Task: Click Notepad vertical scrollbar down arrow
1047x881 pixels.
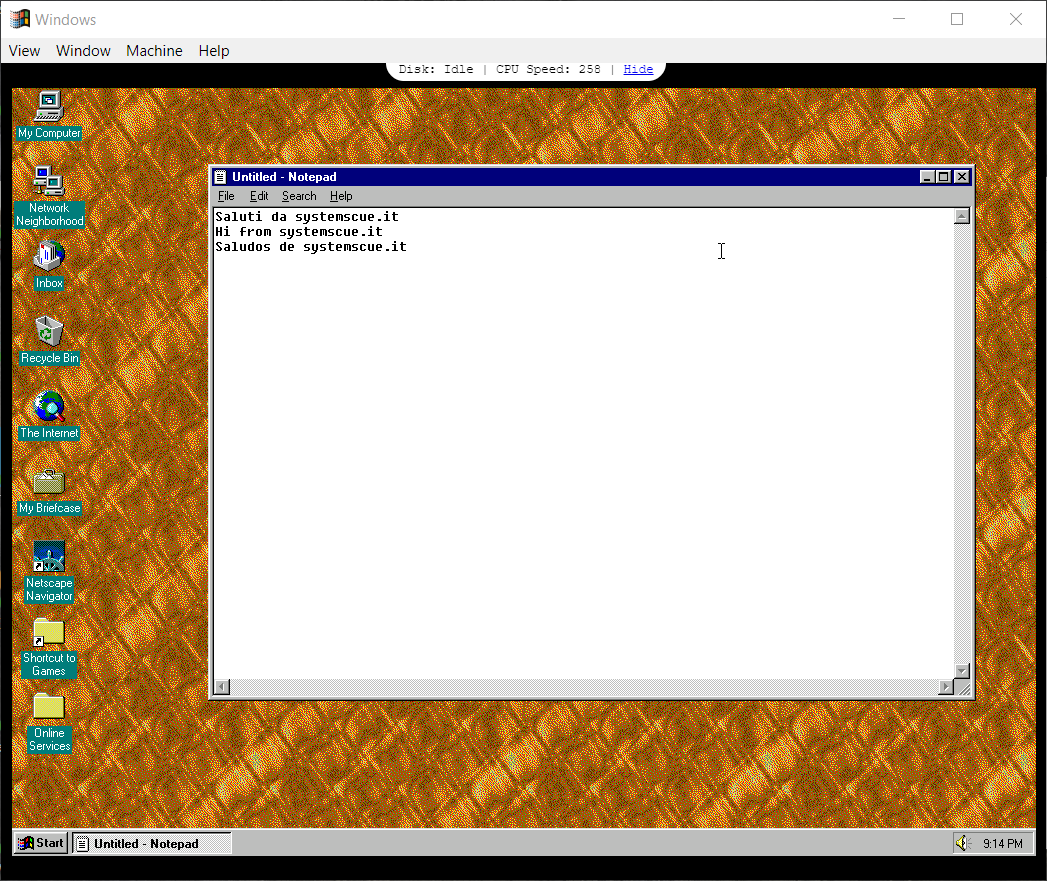Action: click(962, 671)
